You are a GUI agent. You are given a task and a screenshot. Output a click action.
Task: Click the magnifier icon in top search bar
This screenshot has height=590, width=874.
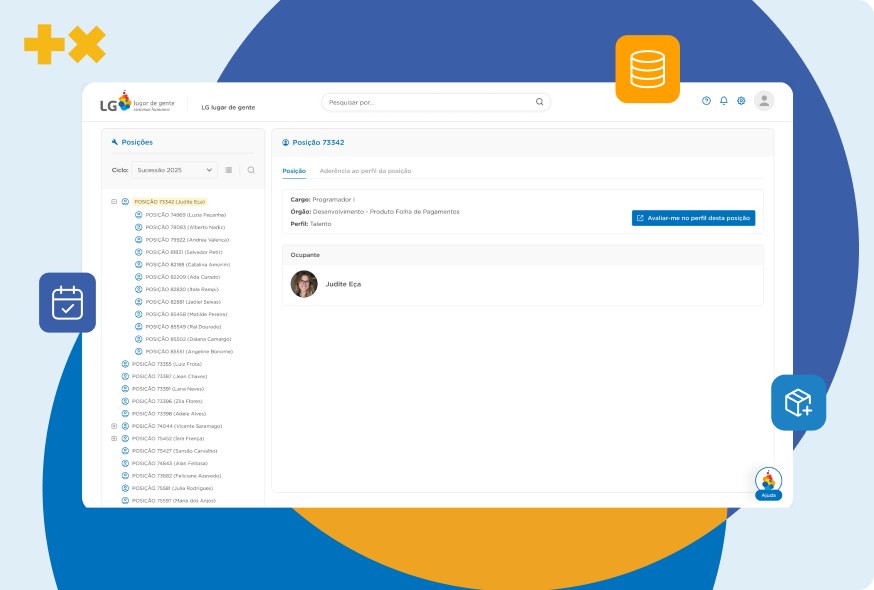[539, 102]
